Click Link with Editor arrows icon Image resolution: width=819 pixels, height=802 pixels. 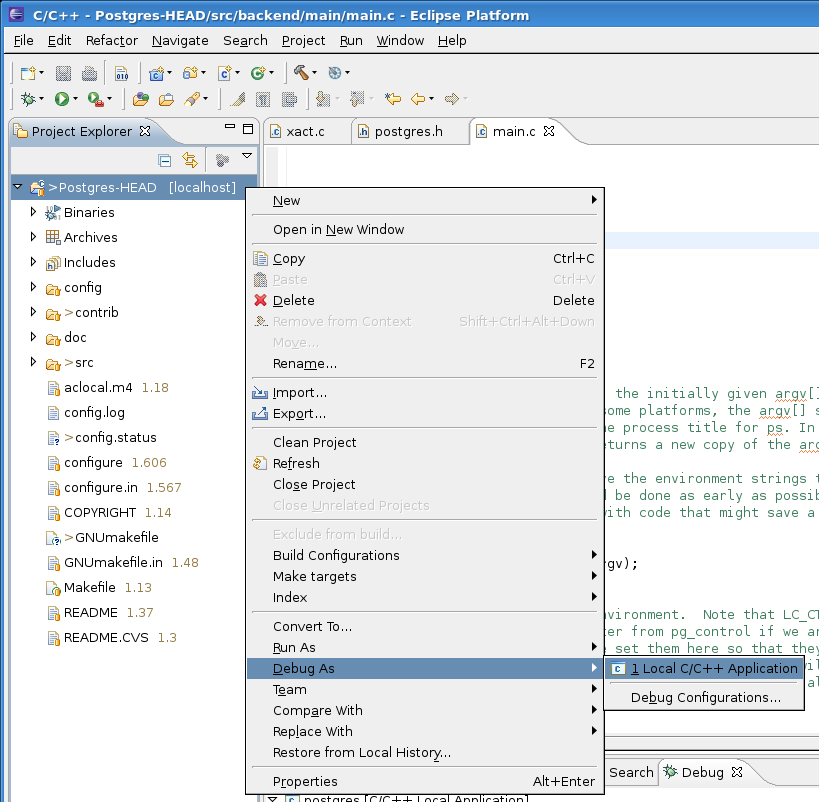pyautogui.click(x=190, y=160)
